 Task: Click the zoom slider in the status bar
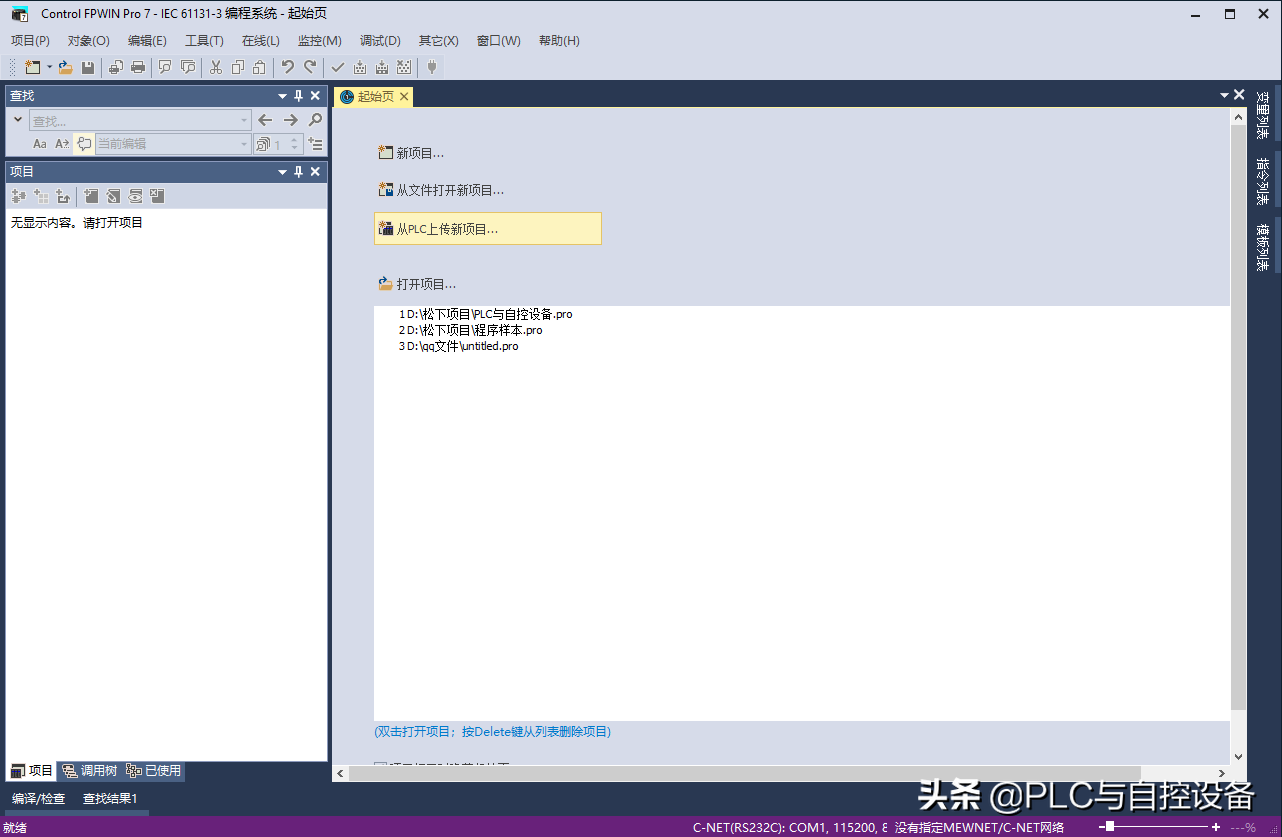coord(1110,827)
